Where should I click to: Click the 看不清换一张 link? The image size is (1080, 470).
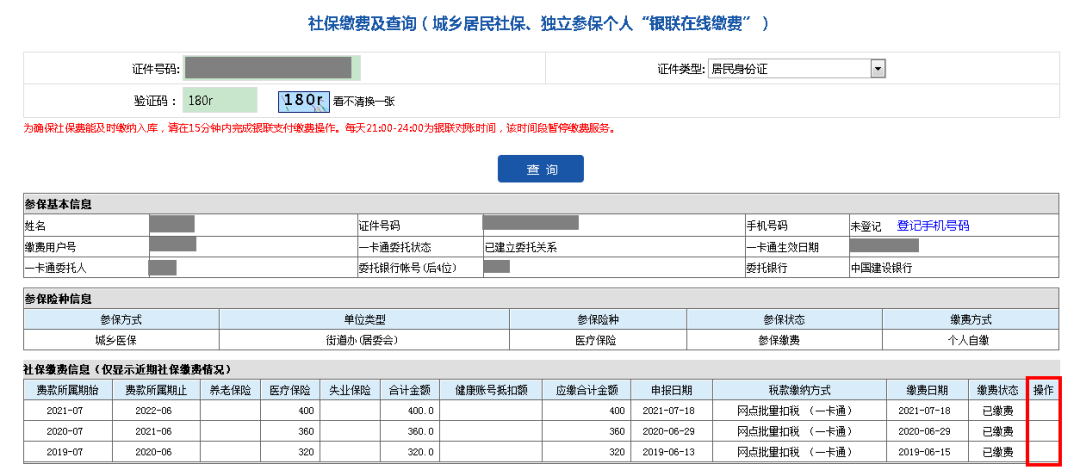coord(364,101)
